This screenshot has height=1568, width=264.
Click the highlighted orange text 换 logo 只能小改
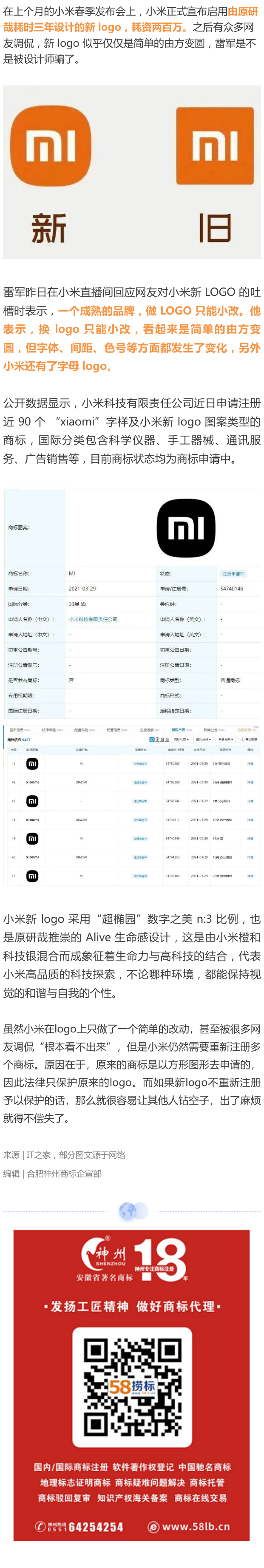coord(85,329)
